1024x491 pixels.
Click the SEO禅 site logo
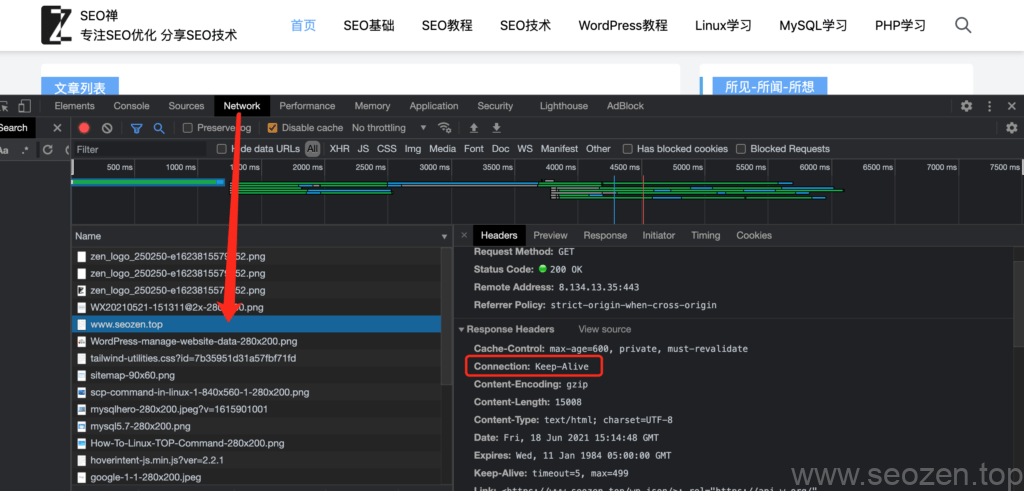56,25
